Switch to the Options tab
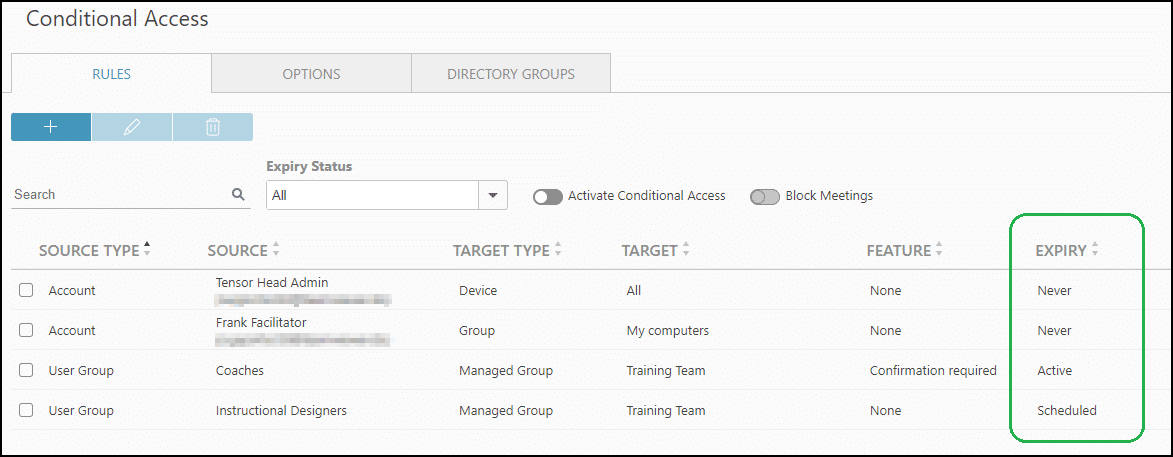Viewport: 1173px width, 457px height. click(x=311, y=74)
